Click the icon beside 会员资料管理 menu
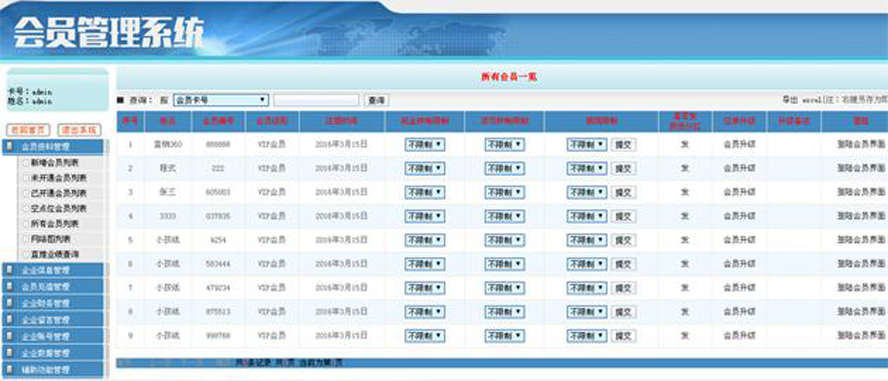Screen dimensions: 888x381 click(x=9, y=147)
